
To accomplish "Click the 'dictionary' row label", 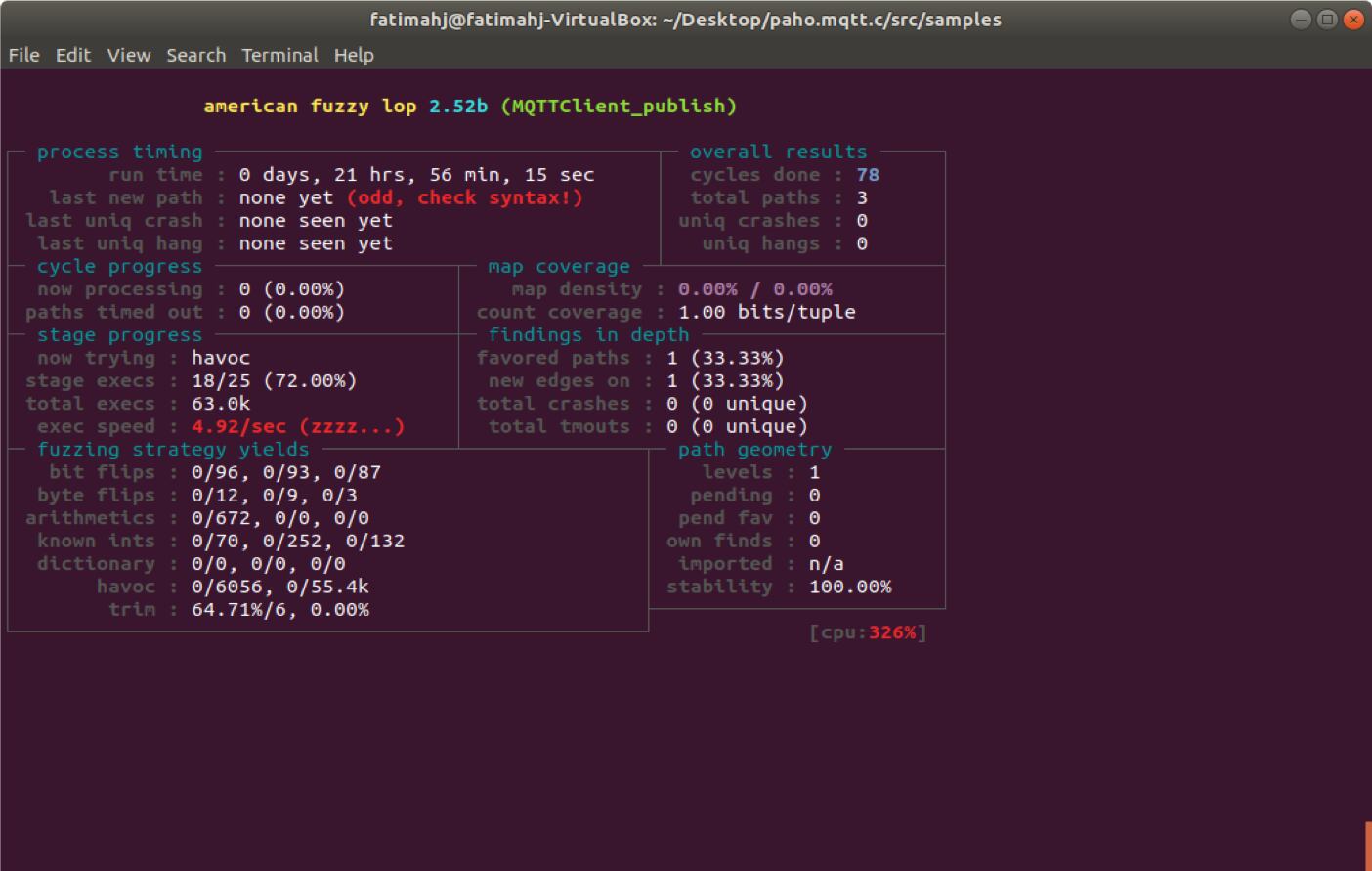I will coord(96,564).
